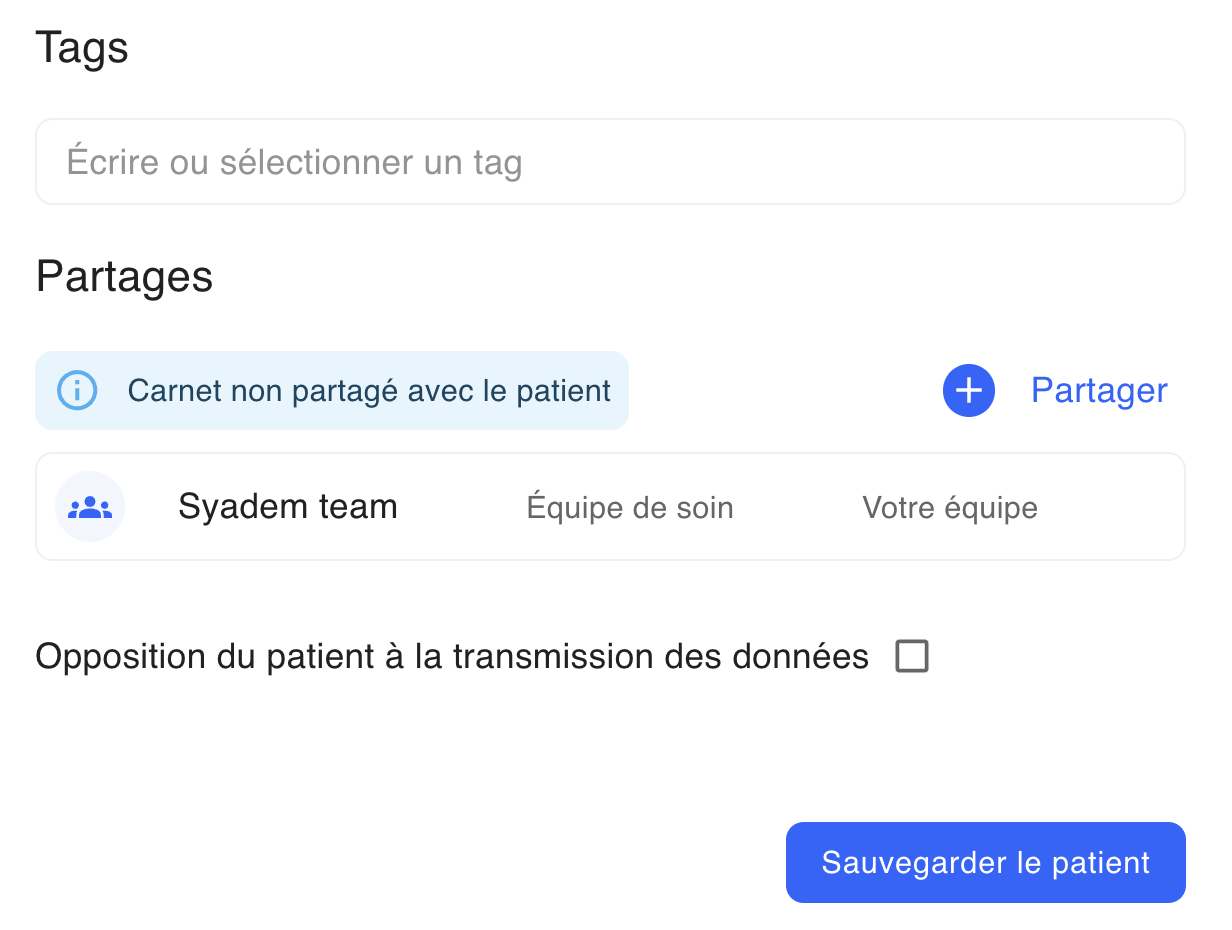Save with 'Sauvegarder le patient' button
1232x930 pixels.
[986, 863]
